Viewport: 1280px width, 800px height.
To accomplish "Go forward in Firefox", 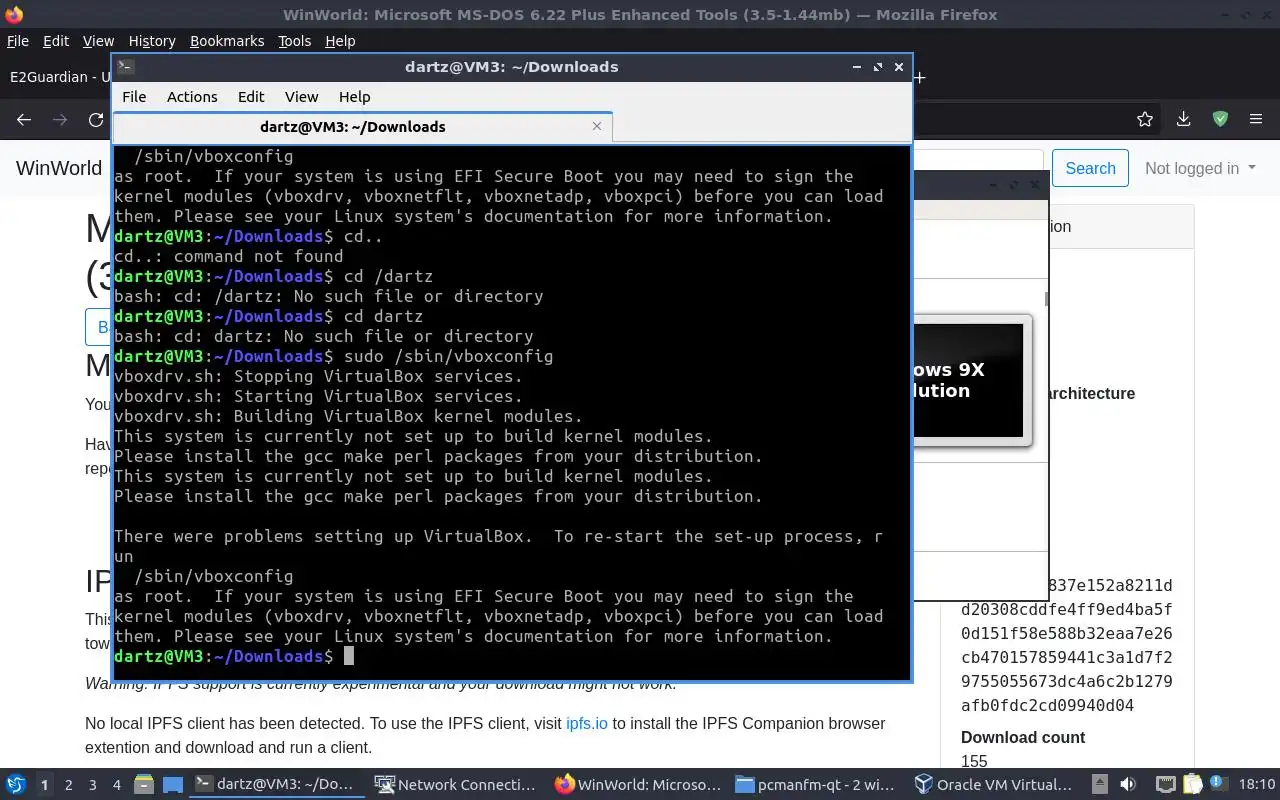I will [60, 120].
